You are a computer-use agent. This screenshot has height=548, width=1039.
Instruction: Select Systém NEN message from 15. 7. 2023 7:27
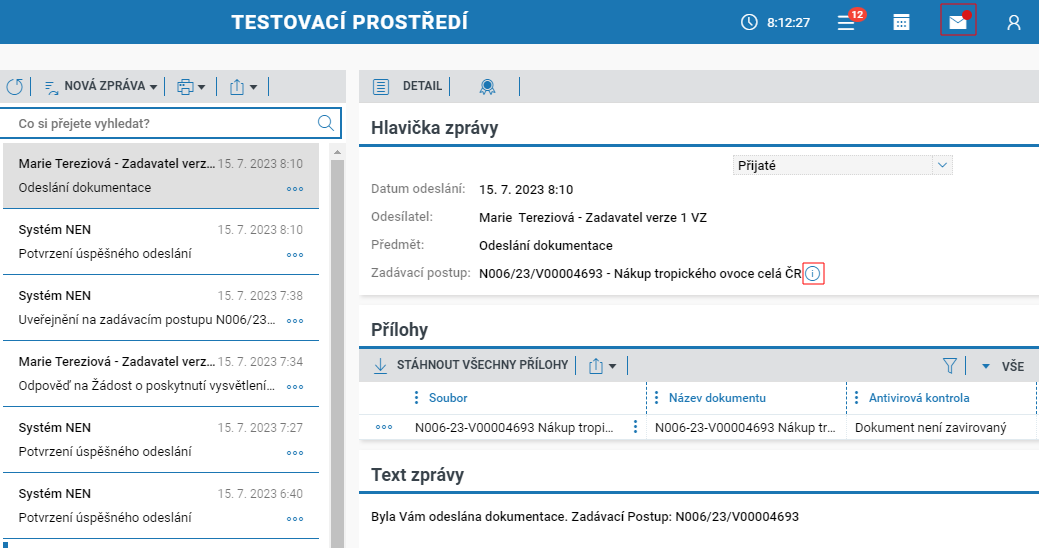[161, 440]
